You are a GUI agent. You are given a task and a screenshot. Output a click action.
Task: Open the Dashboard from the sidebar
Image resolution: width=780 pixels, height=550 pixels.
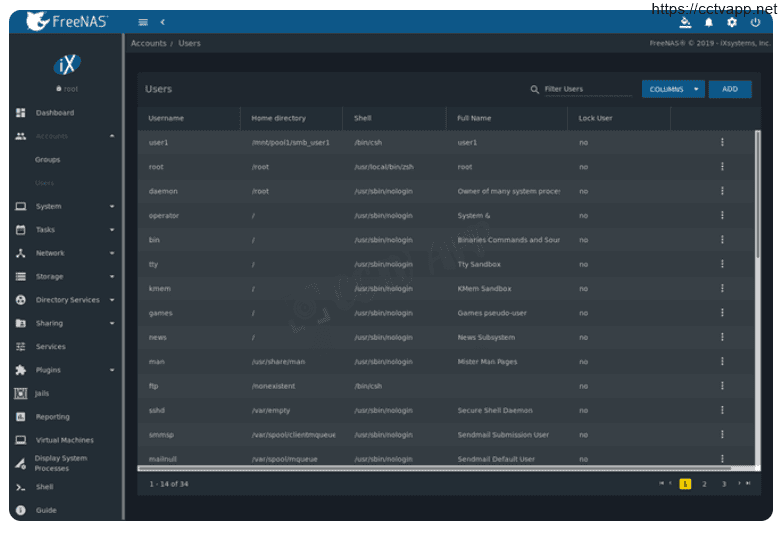point(55,113)
